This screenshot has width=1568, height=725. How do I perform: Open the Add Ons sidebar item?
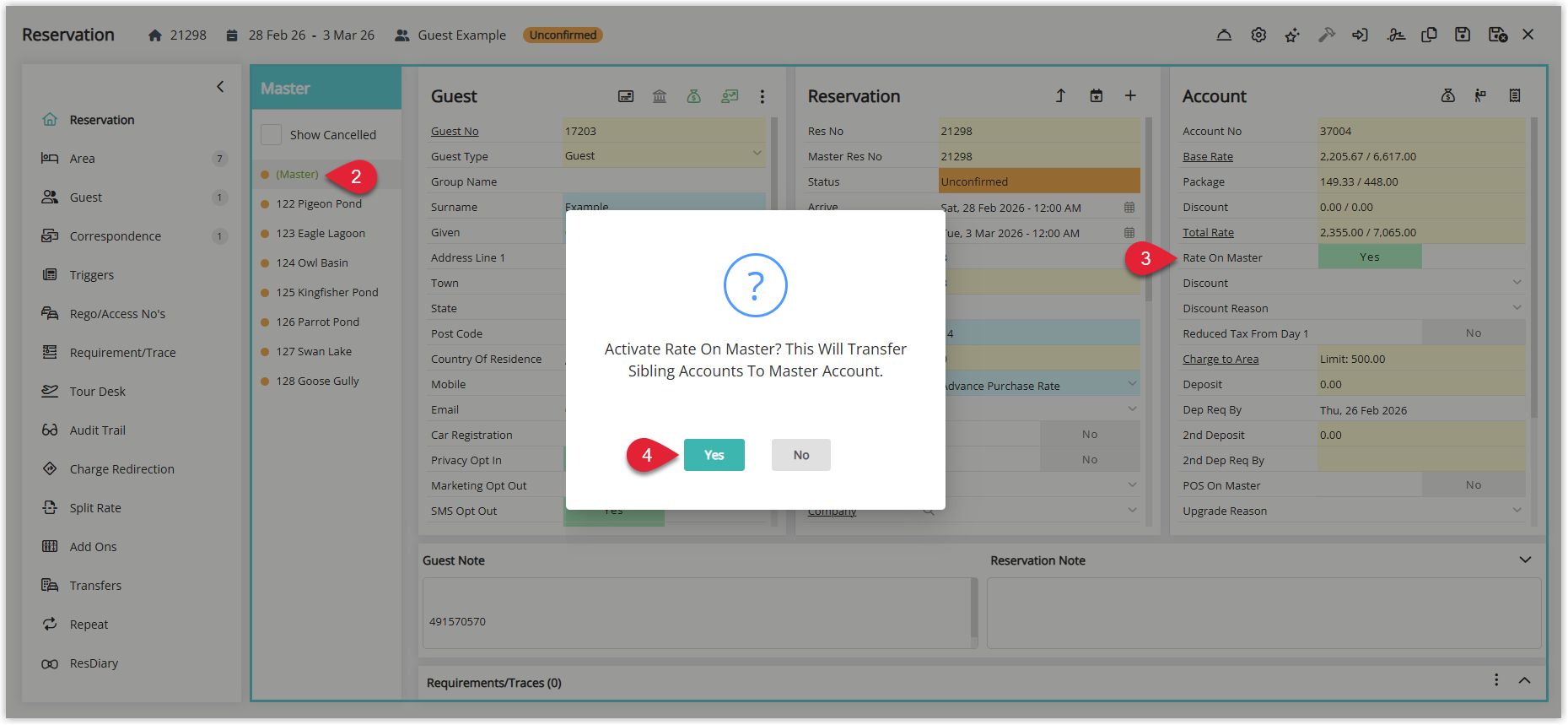tap(133, 547)
